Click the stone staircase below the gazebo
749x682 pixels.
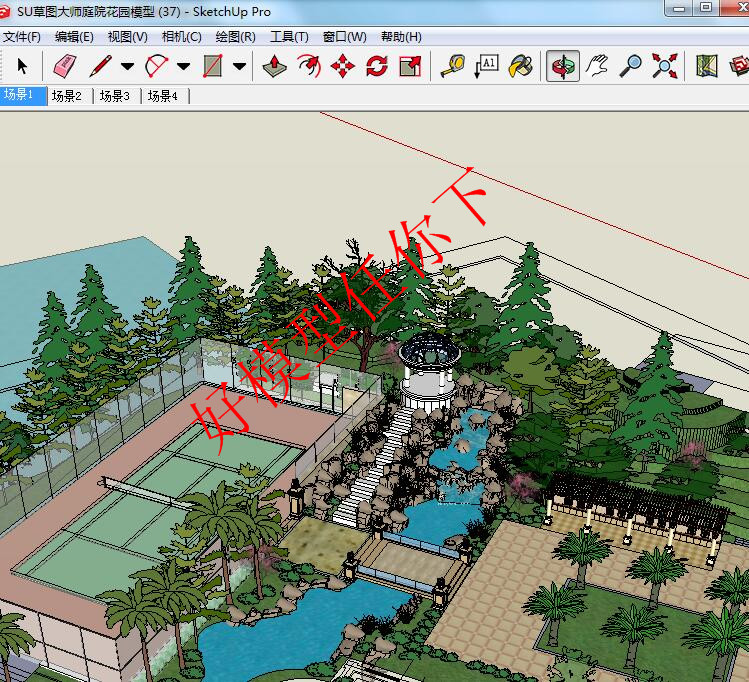pyautogui.click(x=374, y=467)
